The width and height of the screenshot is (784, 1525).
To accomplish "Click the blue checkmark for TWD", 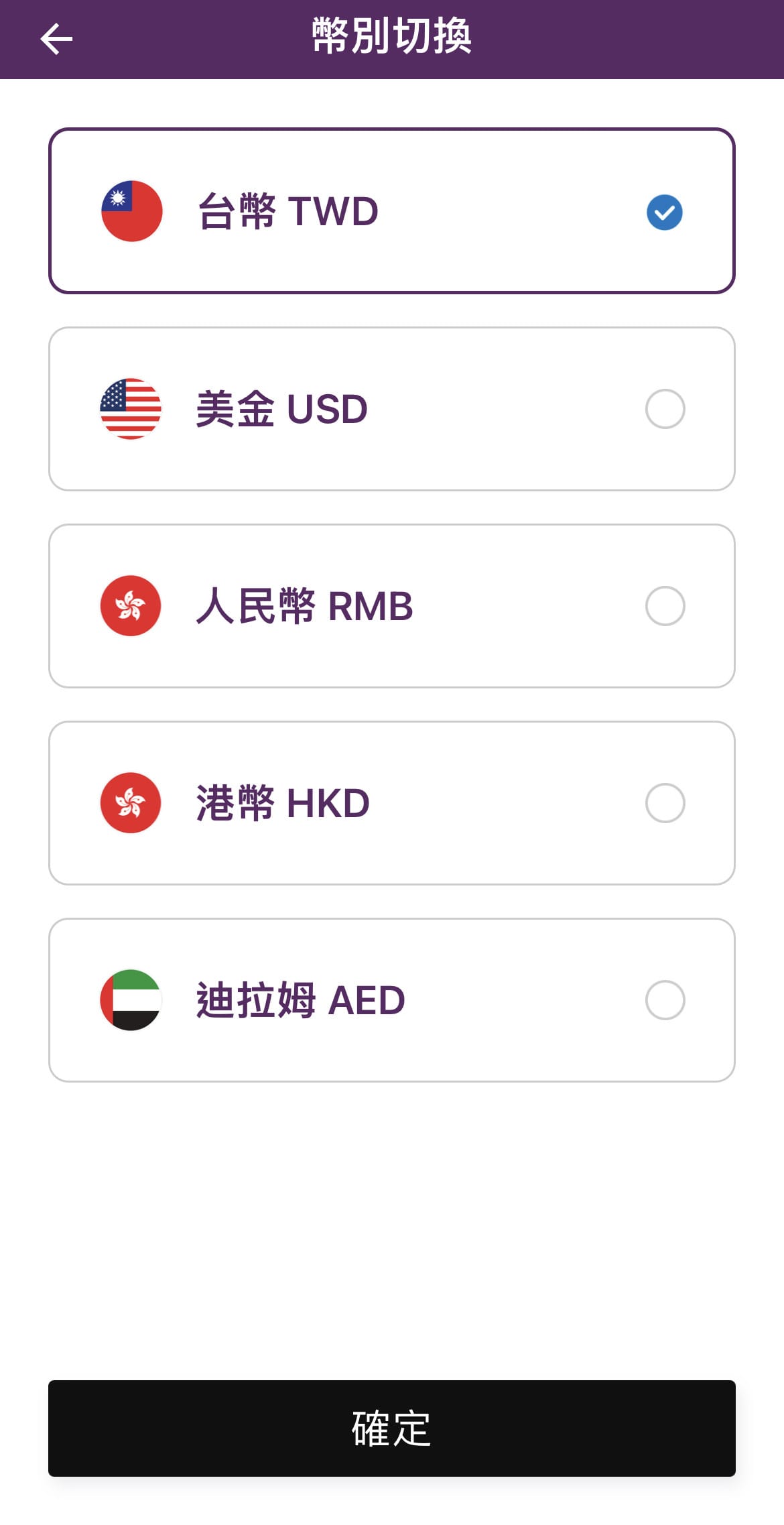I will (664, 212).
